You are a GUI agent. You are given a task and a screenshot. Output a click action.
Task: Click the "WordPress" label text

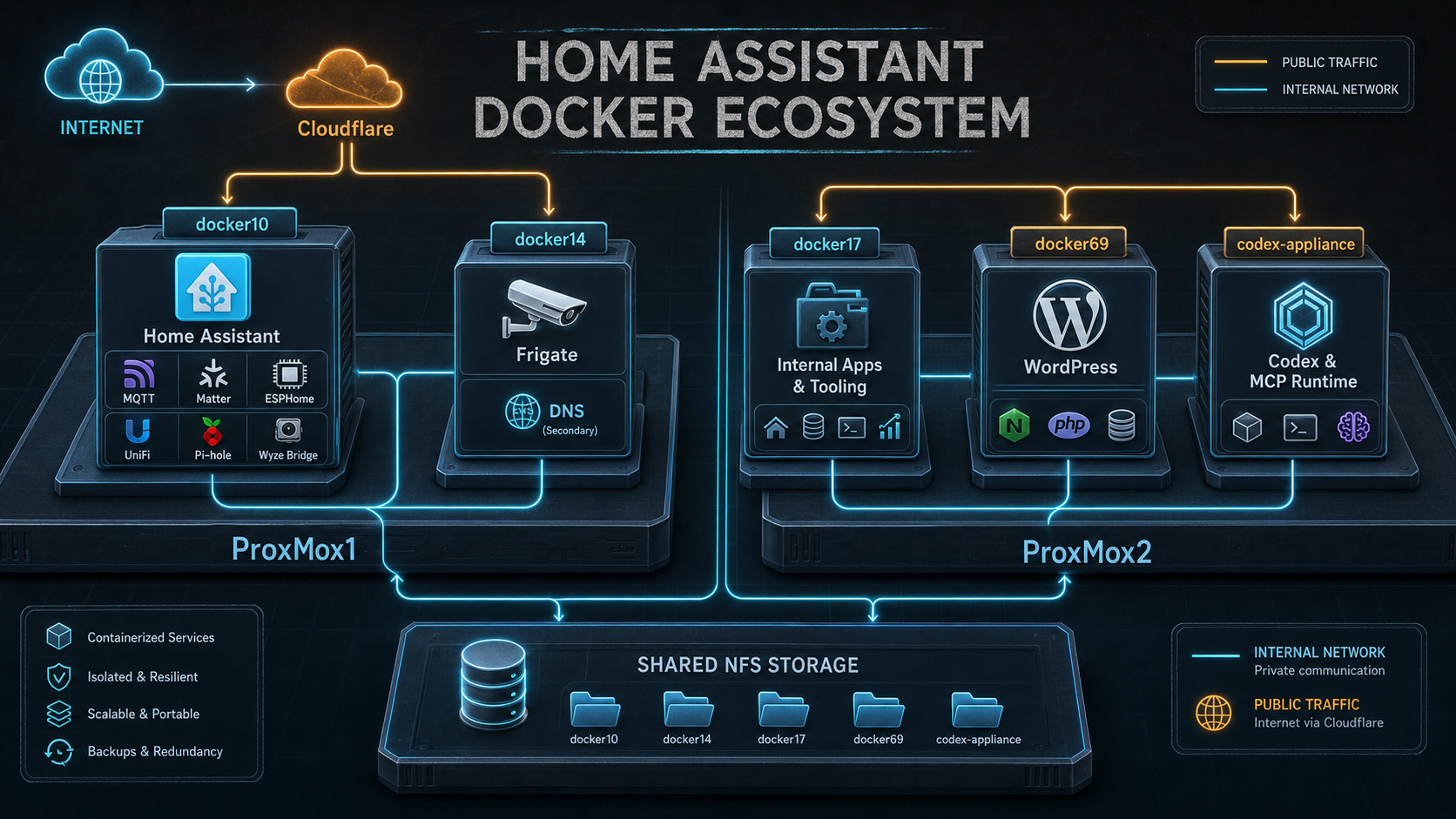click(x=1069, y=367)
